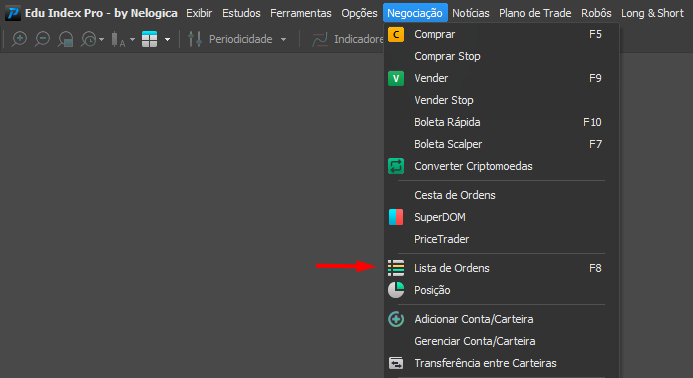Open the Robôs menu
Image resolution: width=693 pixels, height=378 pixels.
(596, 13)
